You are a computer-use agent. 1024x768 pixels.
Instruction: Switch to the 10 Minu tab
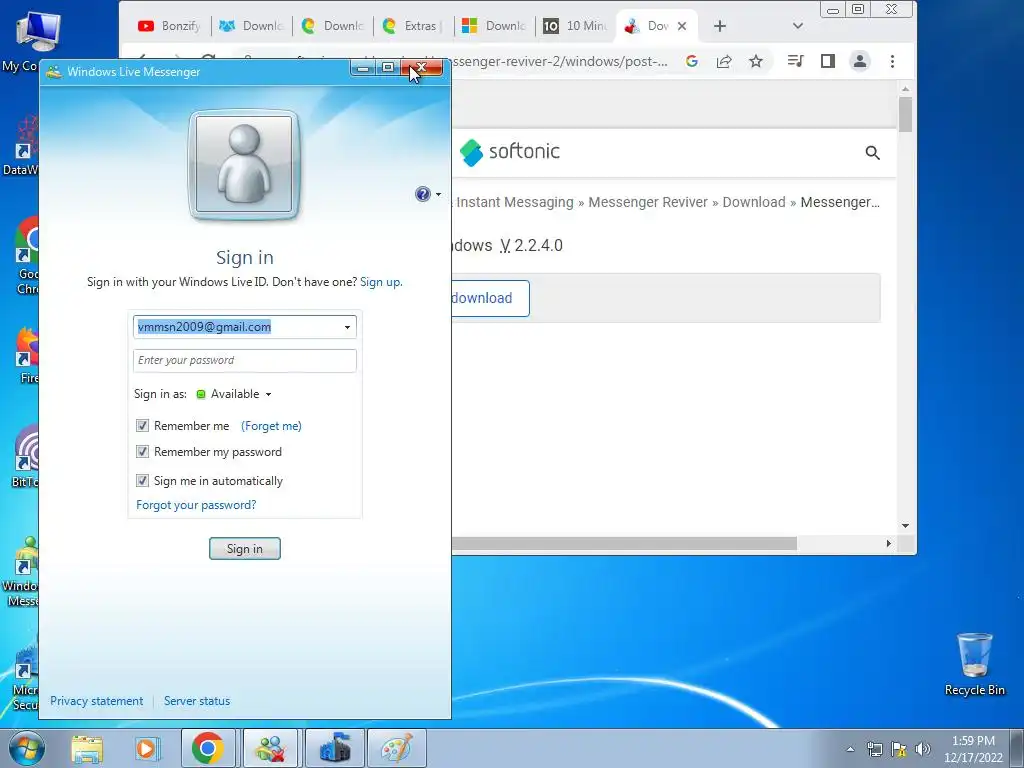pos(575,26)
